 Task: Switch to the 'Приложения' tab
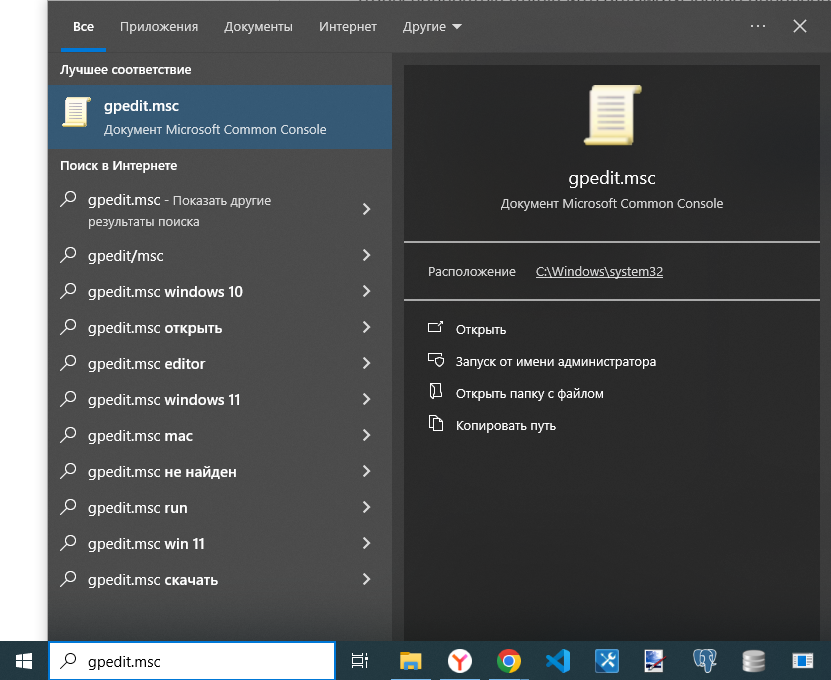[159, 27]
